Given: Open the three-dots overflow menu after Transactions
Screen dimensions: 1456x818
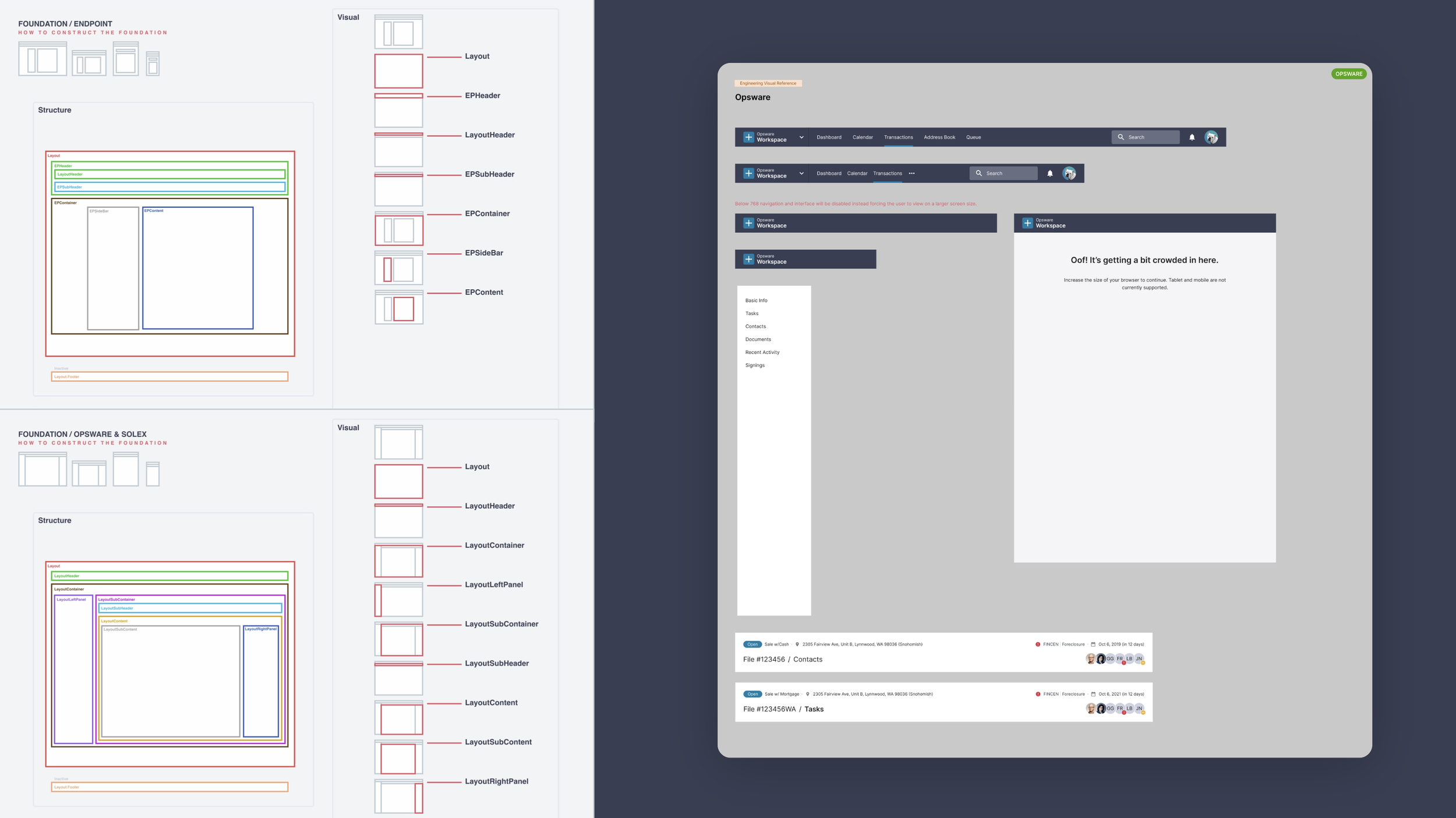Looking at the screenshot, I should coord(911,173).
